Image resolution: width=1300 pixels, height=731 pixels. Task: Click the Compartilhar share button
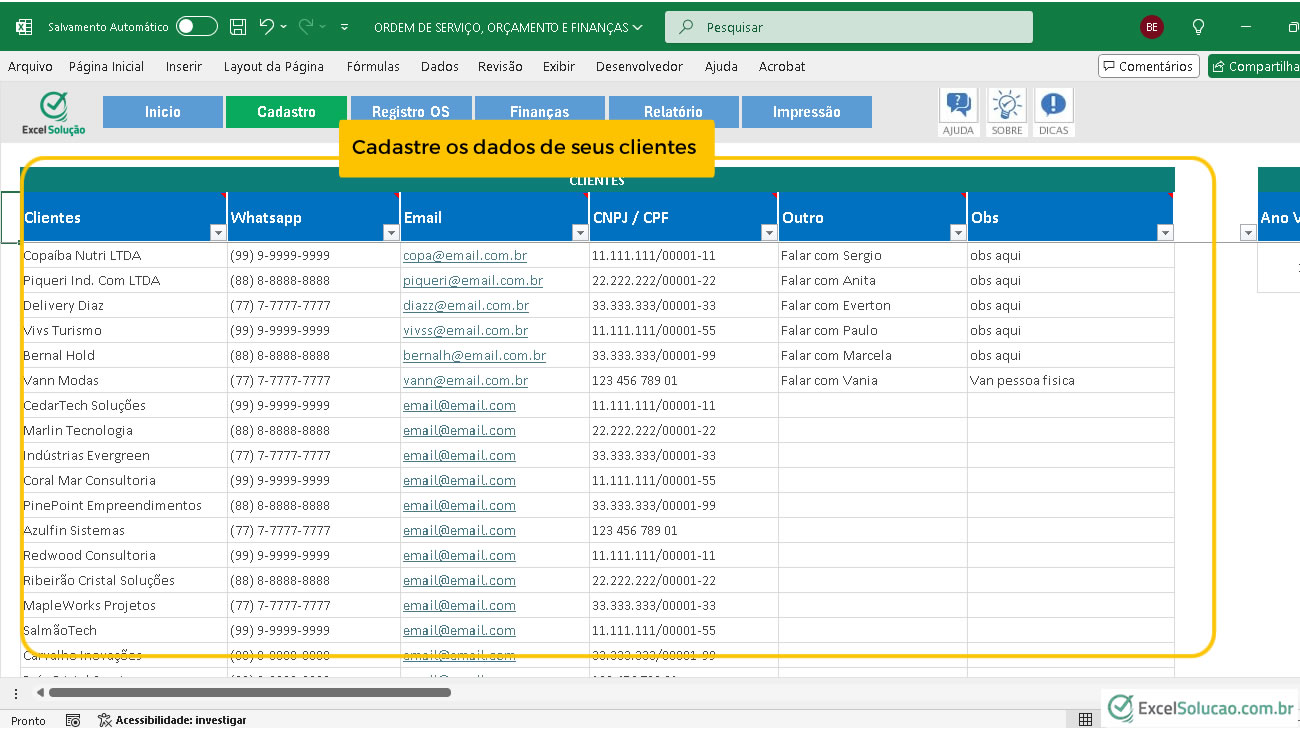point(1254,66)
